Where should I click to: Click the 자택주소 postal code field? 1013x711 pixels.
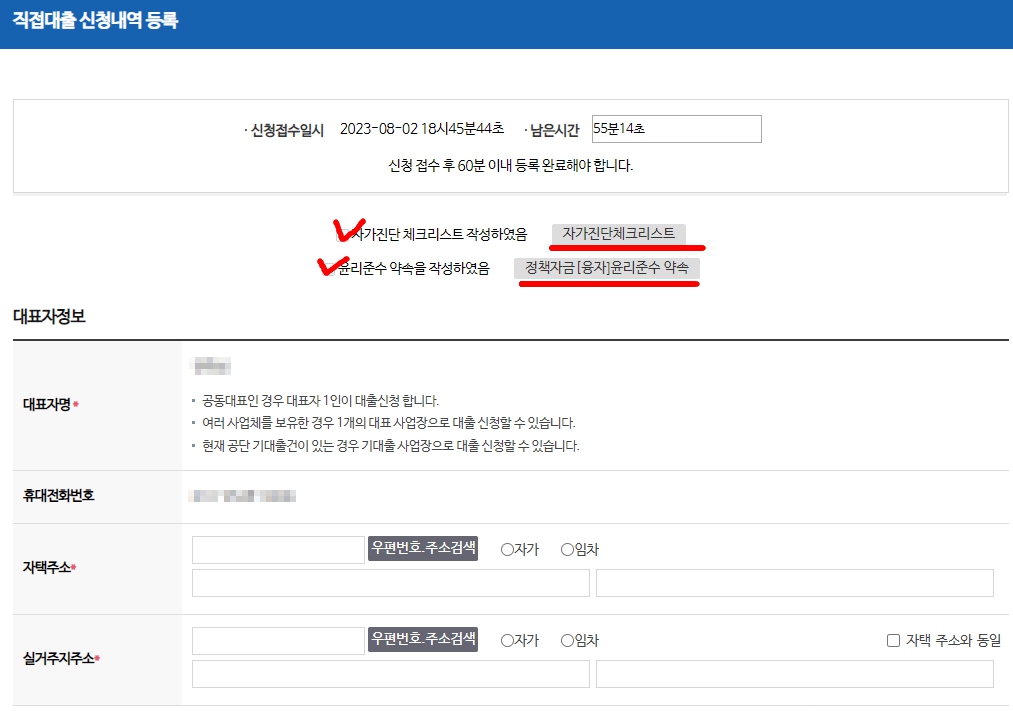(278, 550)
